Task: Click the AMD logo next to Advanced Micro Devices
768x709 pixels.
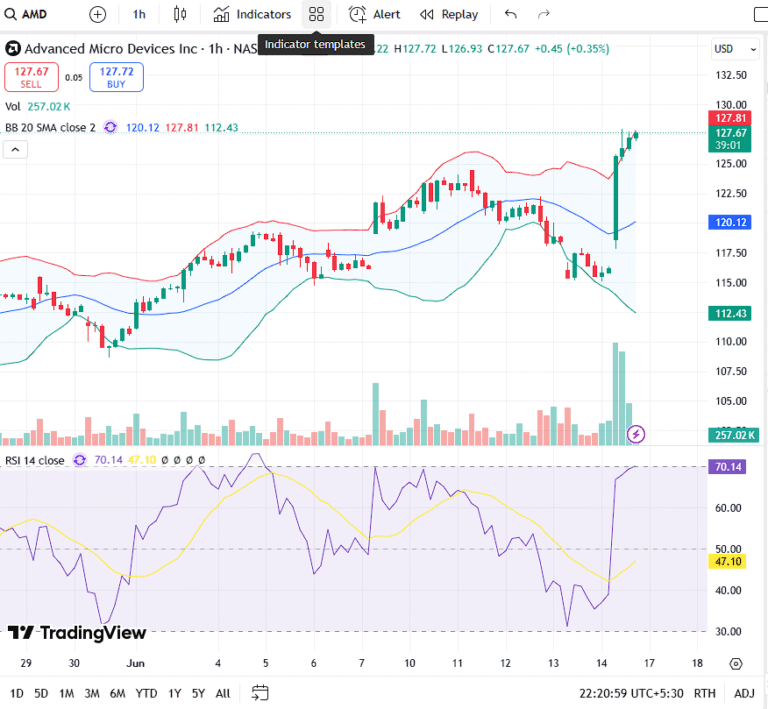Action: pyautogui.click(x=13, y=49)
